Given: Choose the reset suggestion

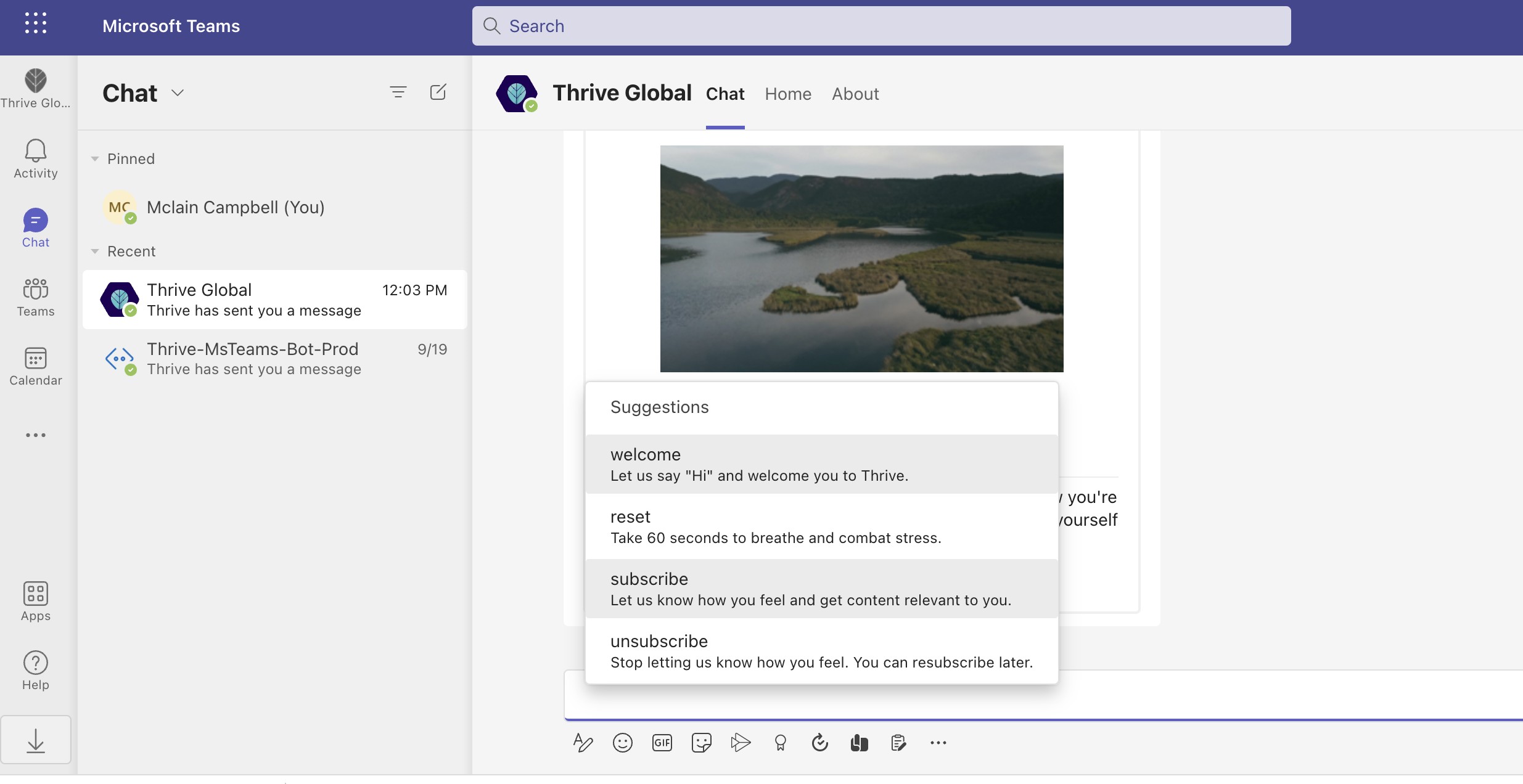Looking at the screenshot, I should tap(822, 526).
